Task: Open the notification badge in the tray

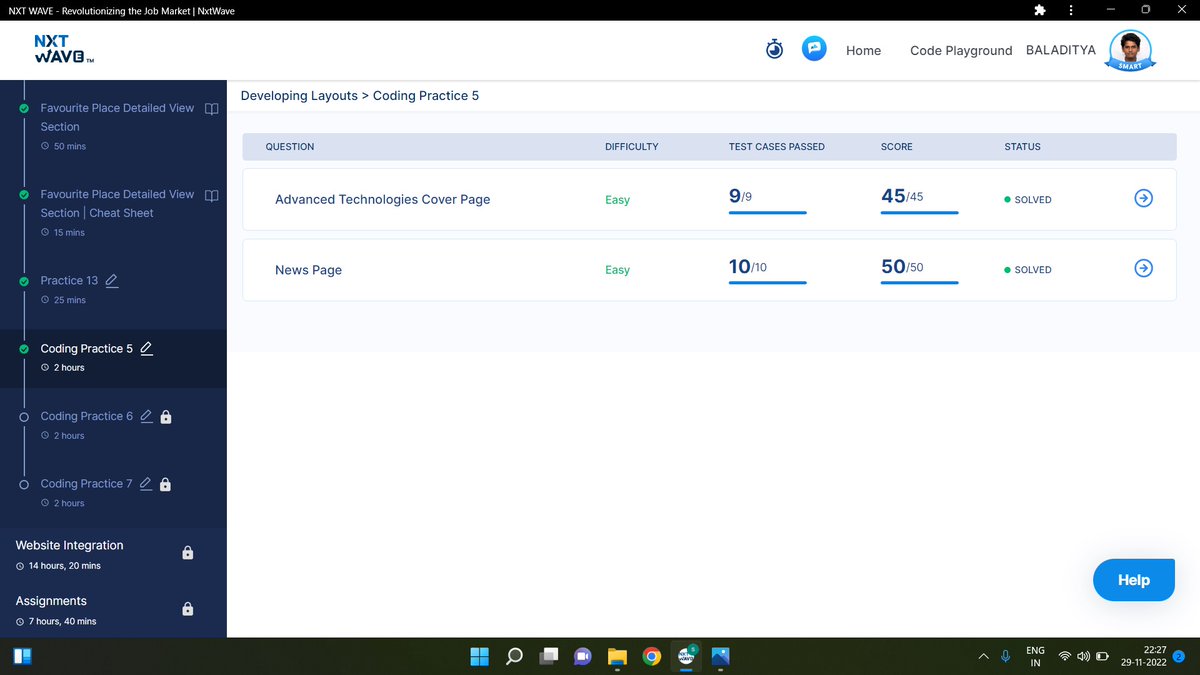Action: coord(1179,656)
